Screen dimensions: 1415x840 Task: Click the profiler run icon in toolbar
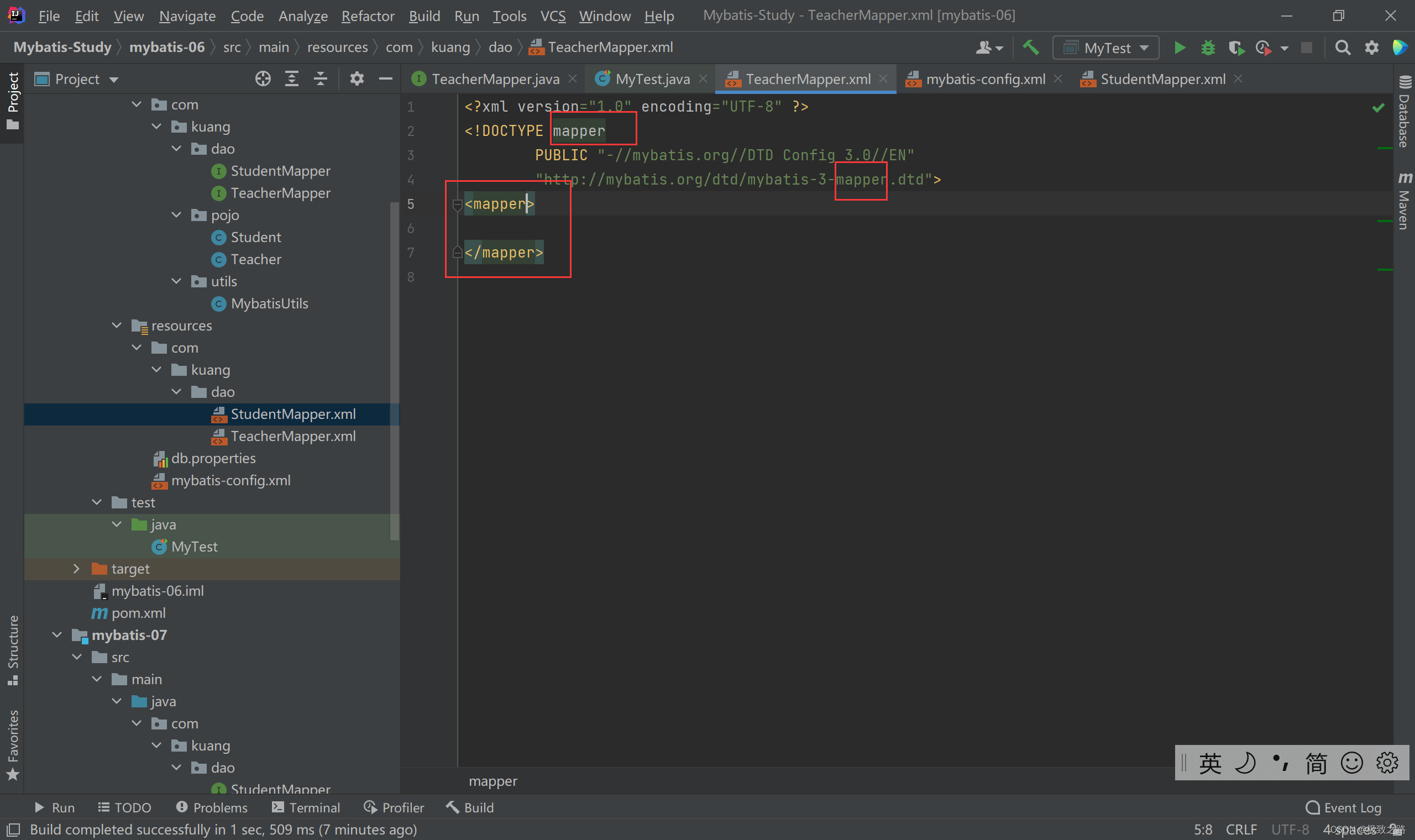(x=1264, y=48)
